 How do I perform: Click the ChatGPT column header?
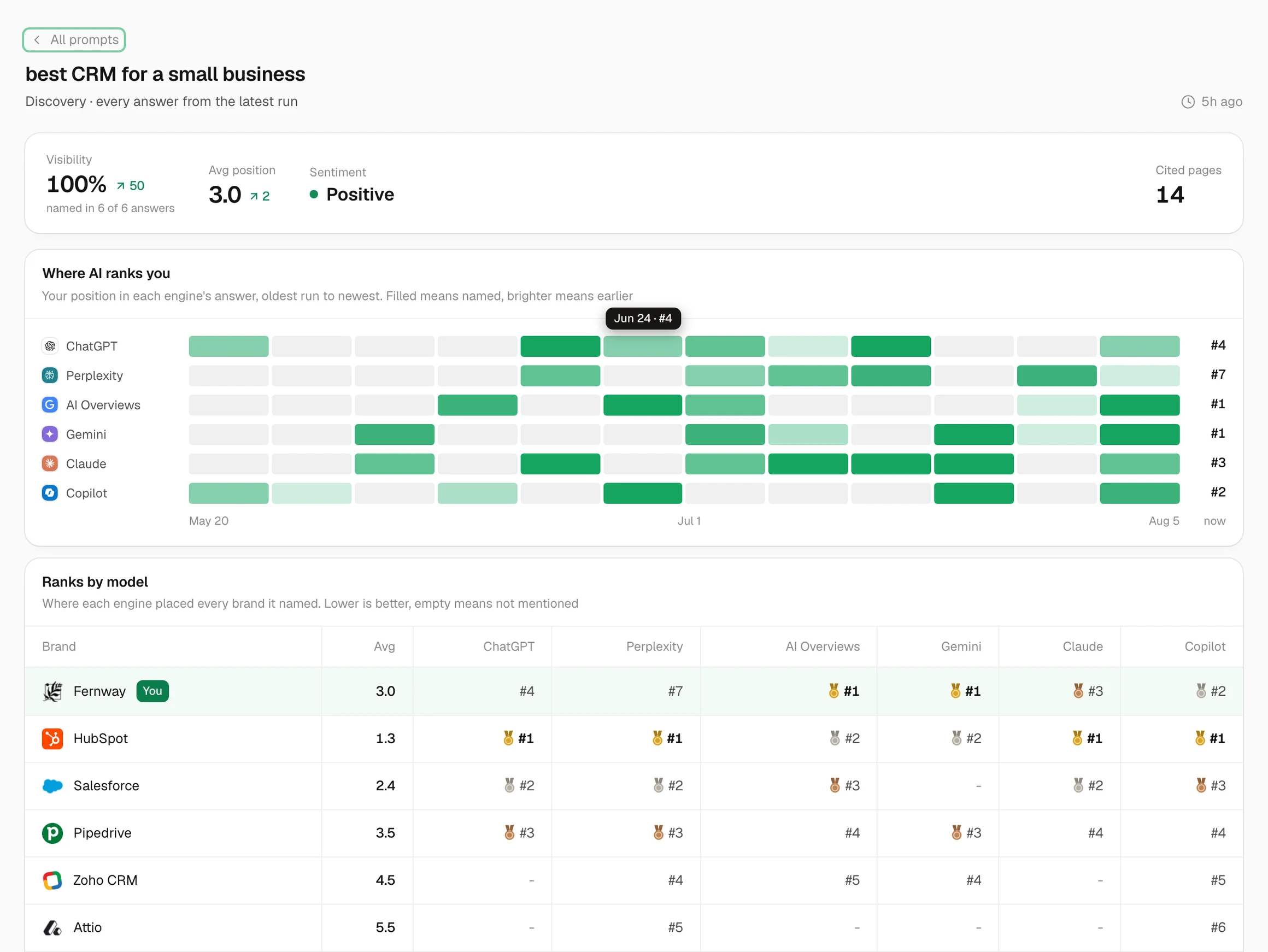click(x=509, y=647)
